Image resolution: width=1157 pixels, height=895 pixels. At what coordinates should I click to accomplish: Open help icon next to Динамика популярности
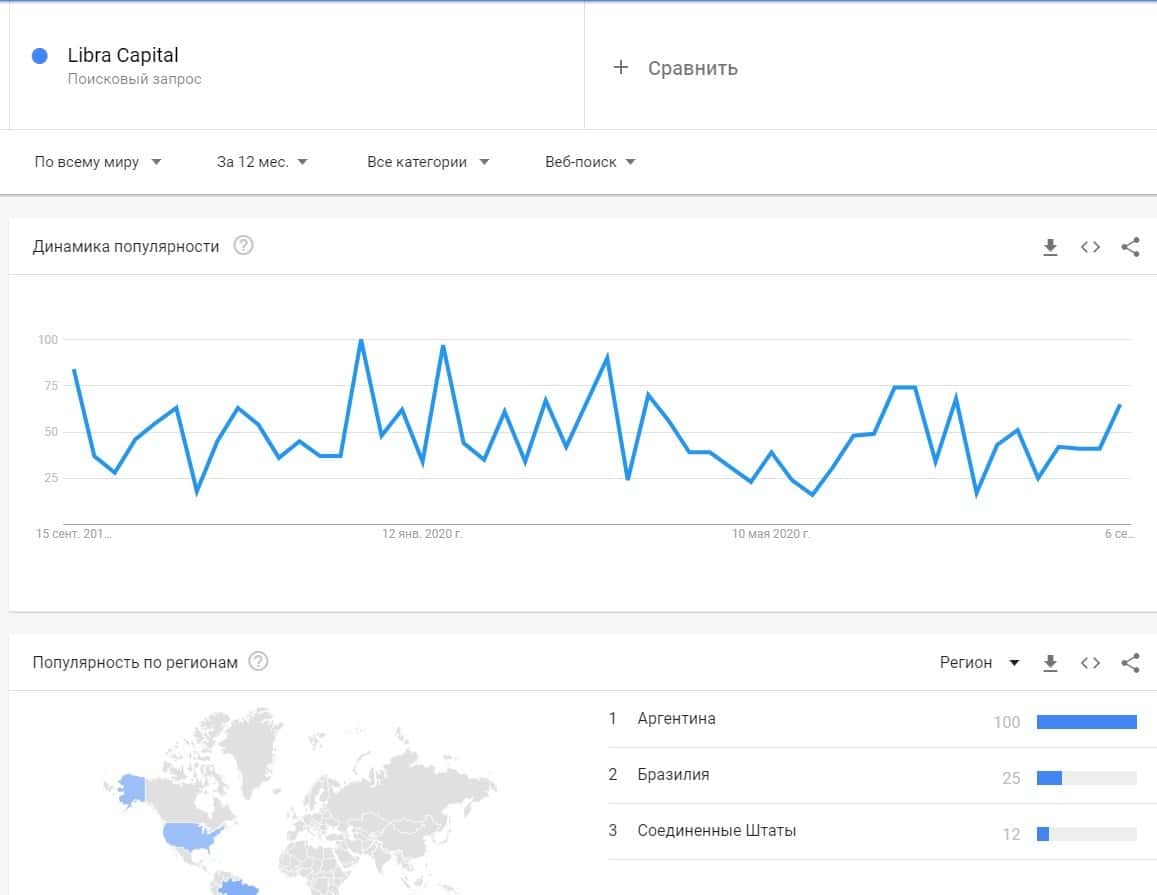(243, 246)
